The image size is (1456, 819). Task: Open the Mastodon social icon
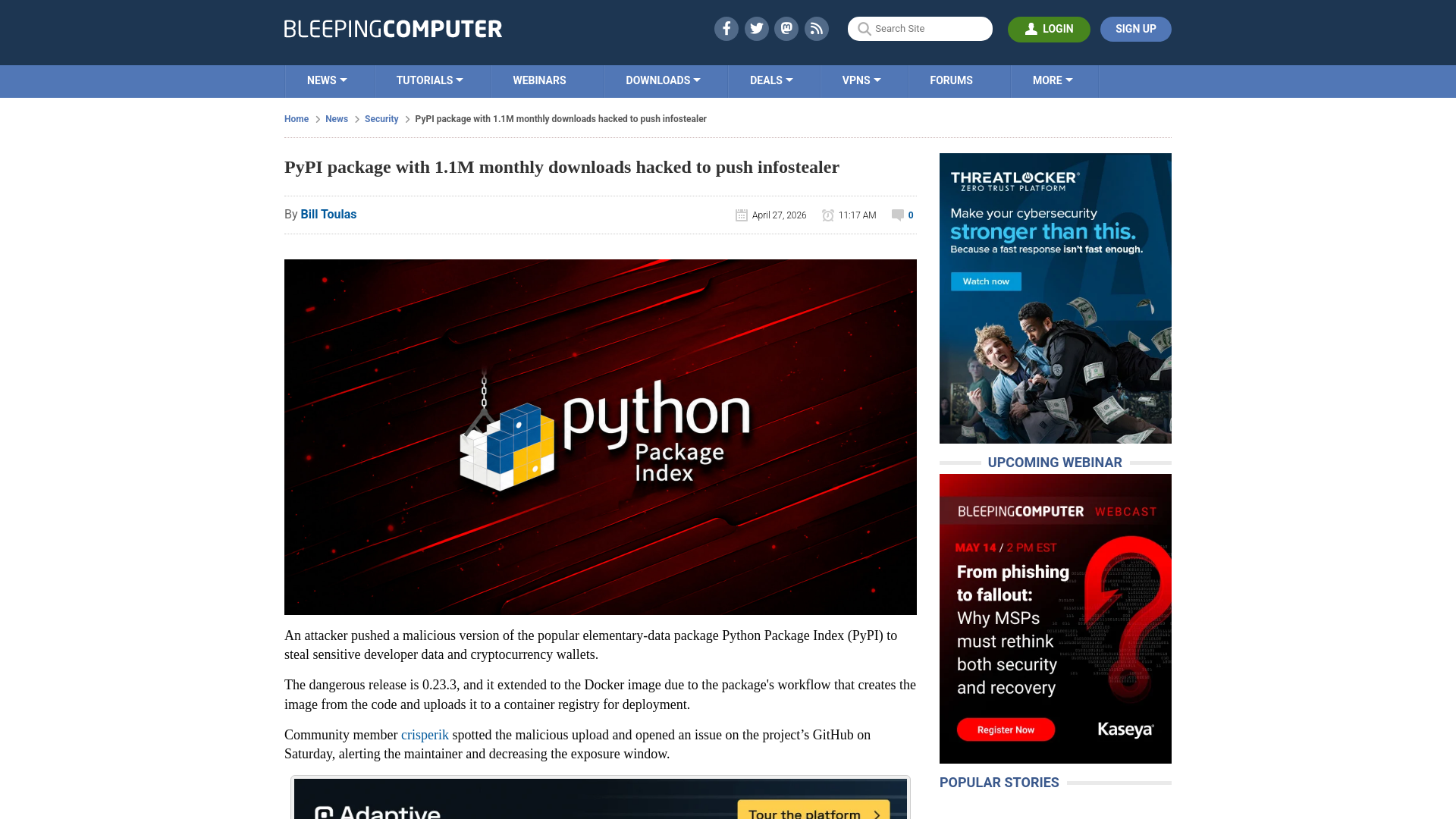point(786,29)
